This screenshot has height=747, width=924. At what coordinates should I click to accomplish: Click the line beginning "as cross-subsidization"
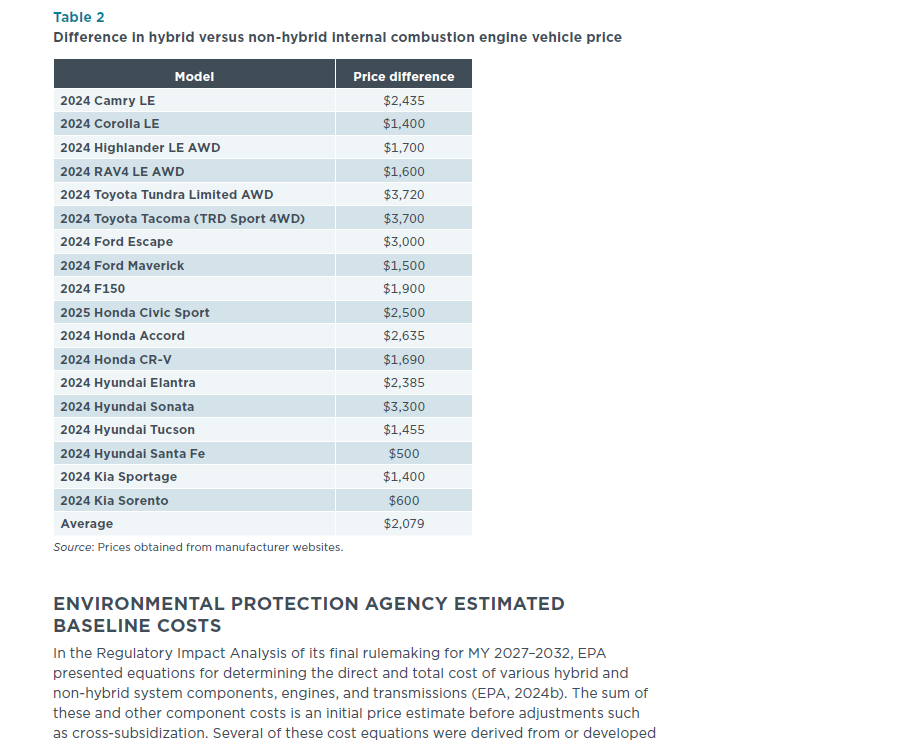click(354, 733)
